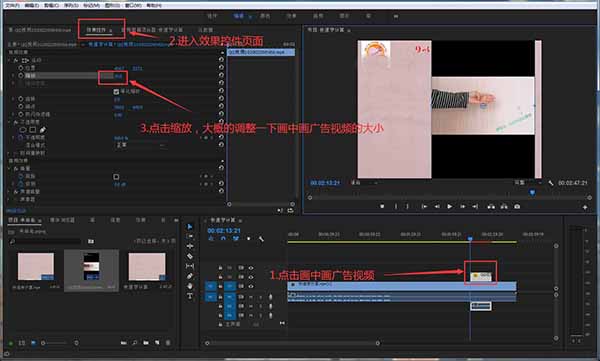This screenshot has height=361, width=600.
Task: Toggle the uniform scale checkbox
Action: pyautogui.click(x=116, y=91)
